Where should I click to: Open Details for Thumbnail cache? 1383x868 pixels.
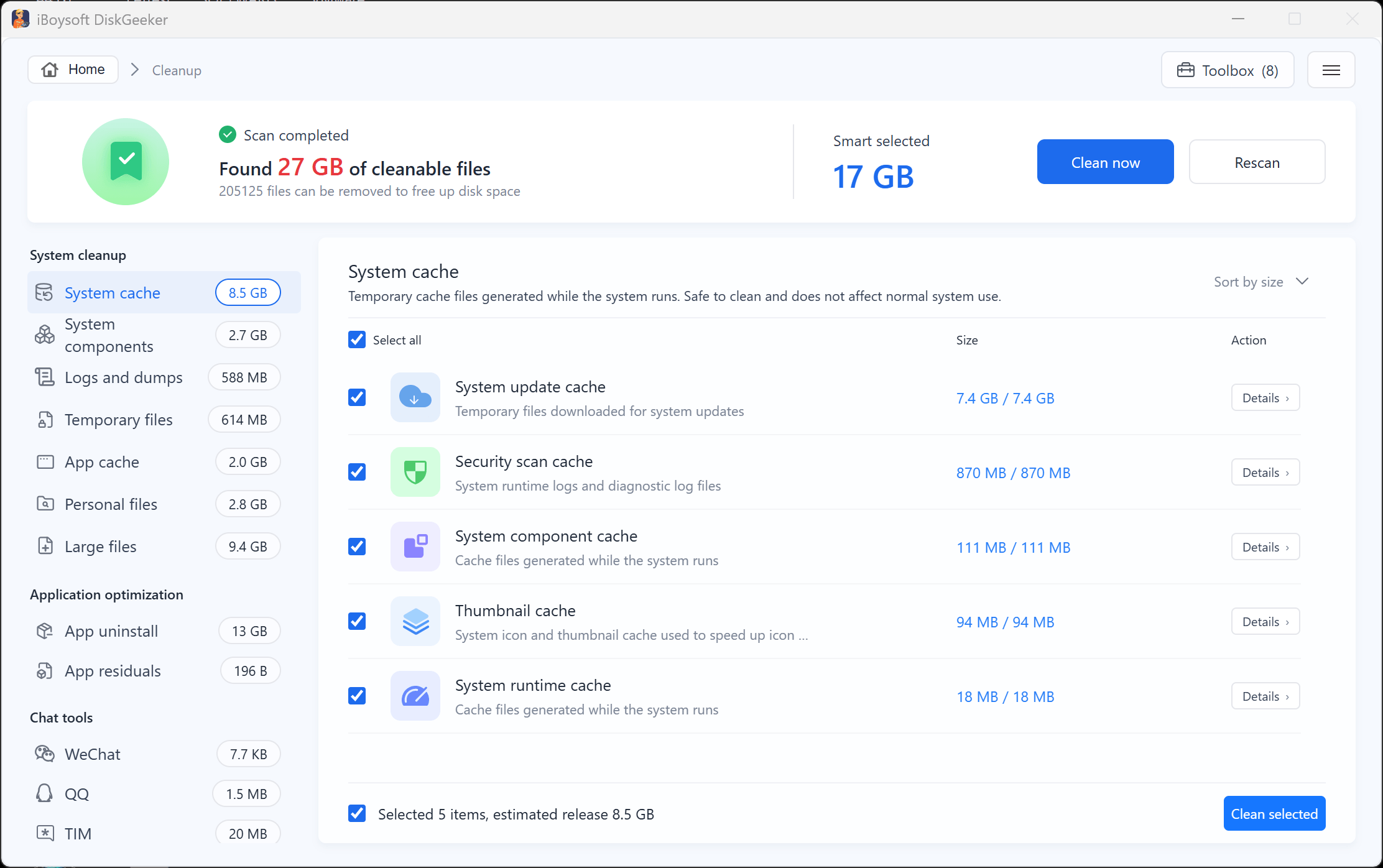1265,622
